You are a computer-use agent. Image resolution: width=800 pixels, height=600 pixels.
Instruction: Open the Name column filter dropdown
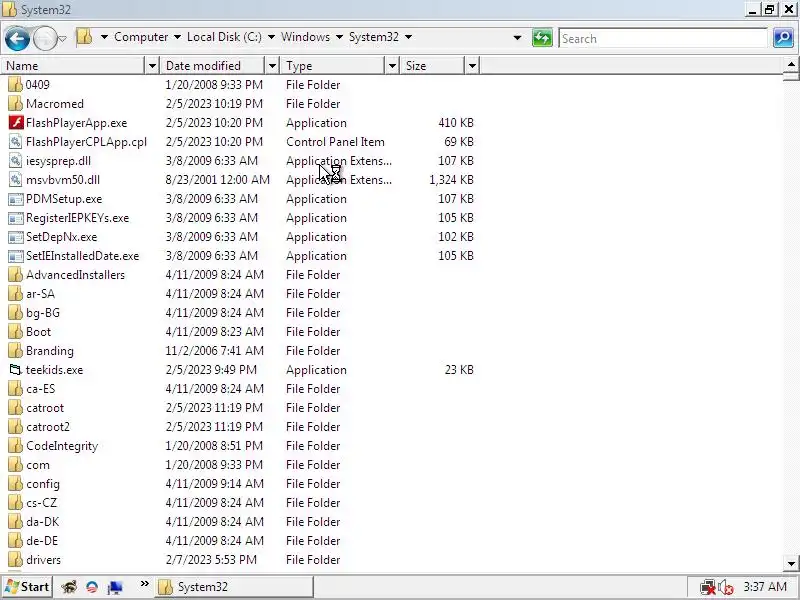pos(152,66)
